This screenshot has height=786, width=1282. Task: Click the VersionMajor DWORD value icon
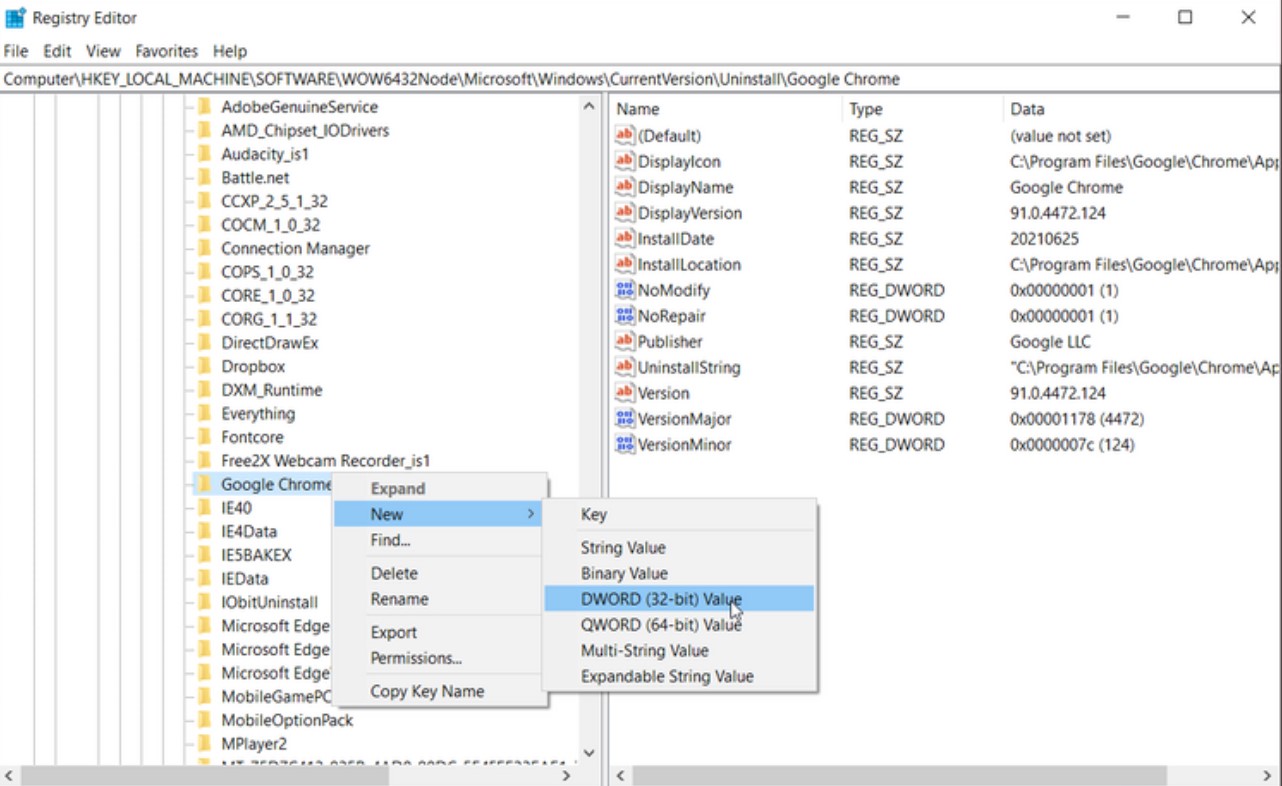tap(625, 419)
